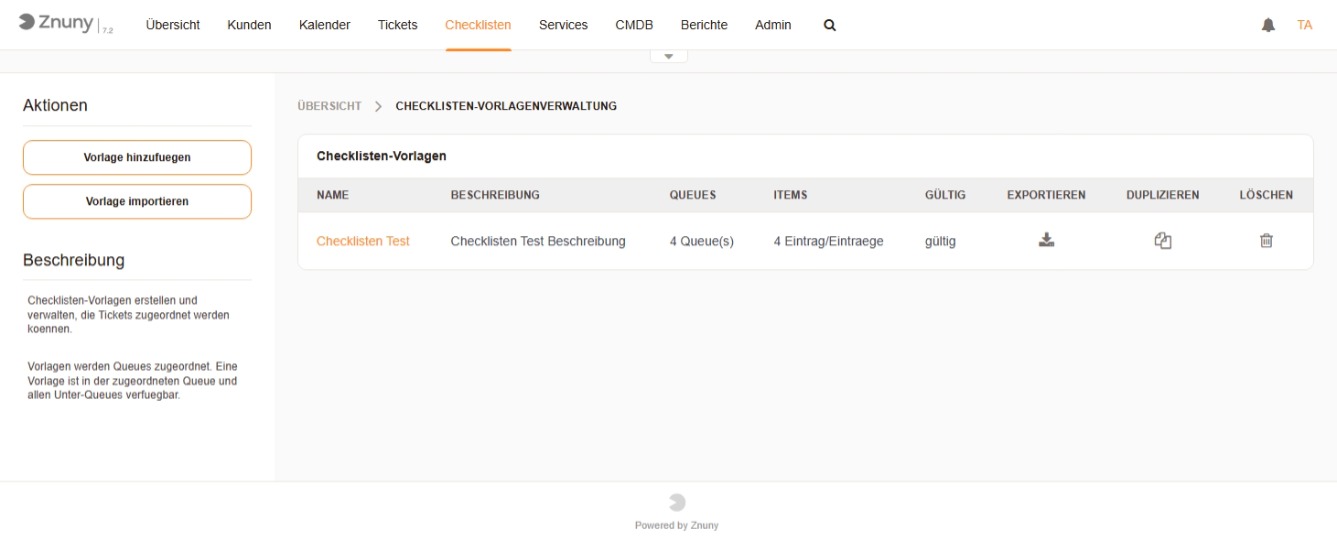The height and width of the screenshot is (541, 1337).
Task: Select the Checklisten navigation item
Action: point(478,26)
